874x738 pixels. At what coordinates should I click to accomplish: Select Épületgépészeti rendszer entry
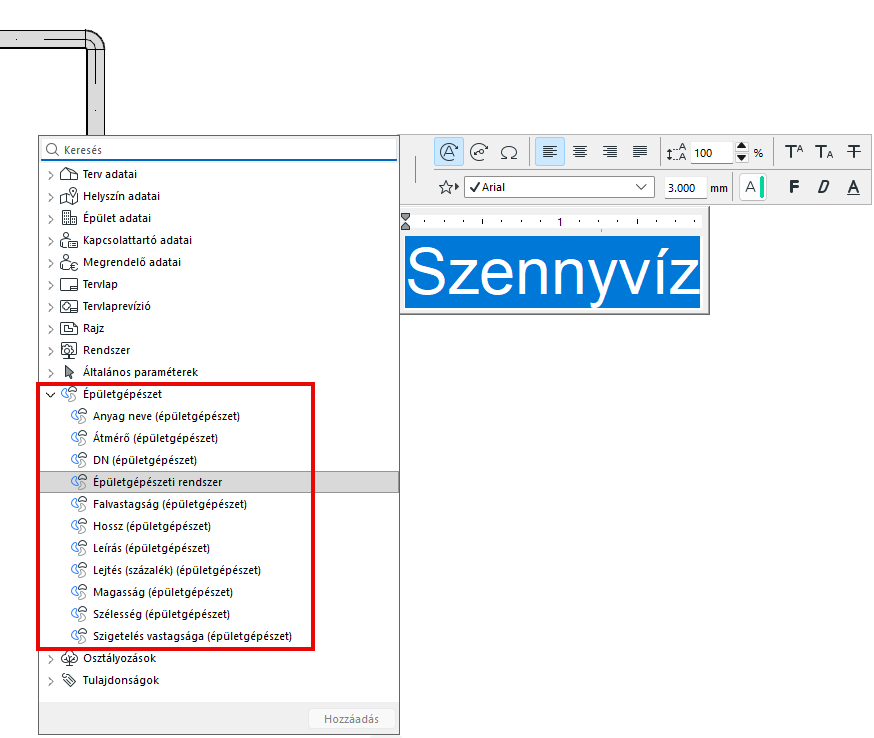[x=220, y=482]
